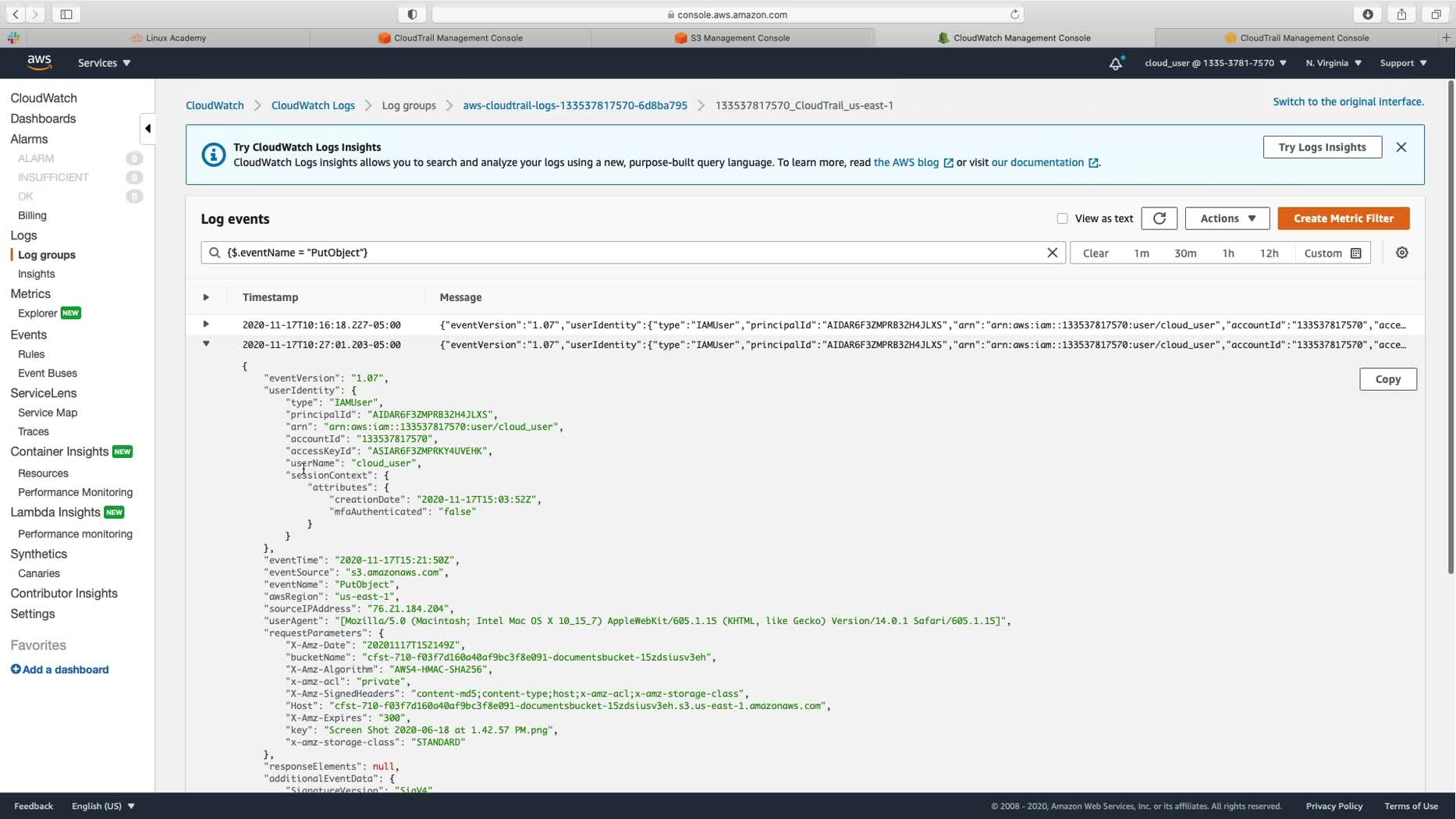Viewport: 1456px width, 819px height.
Task: Click the Safari address bar
Action: click(x=727, y=14)
